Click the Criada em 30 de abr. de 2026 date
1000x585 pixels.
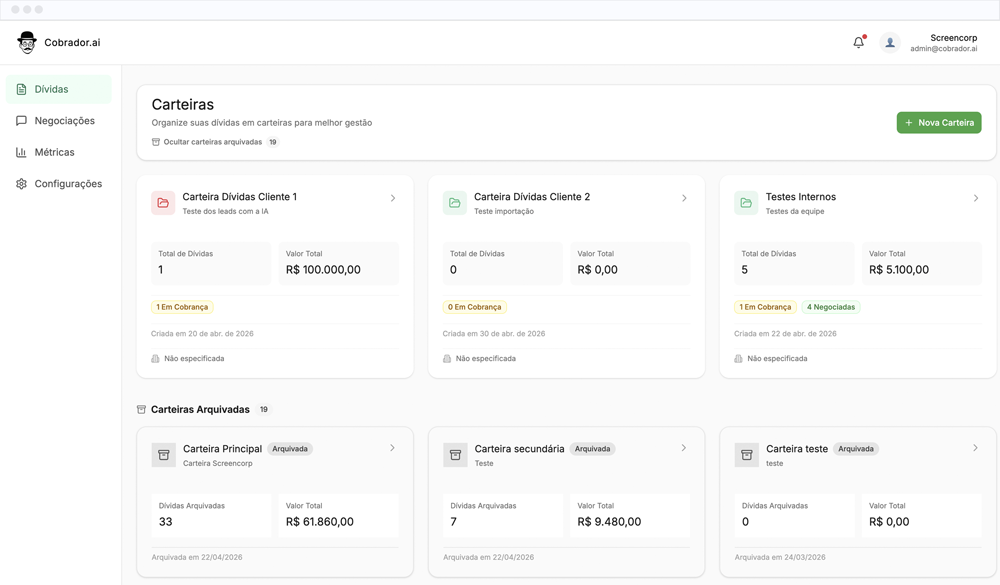tap(494, 334)
